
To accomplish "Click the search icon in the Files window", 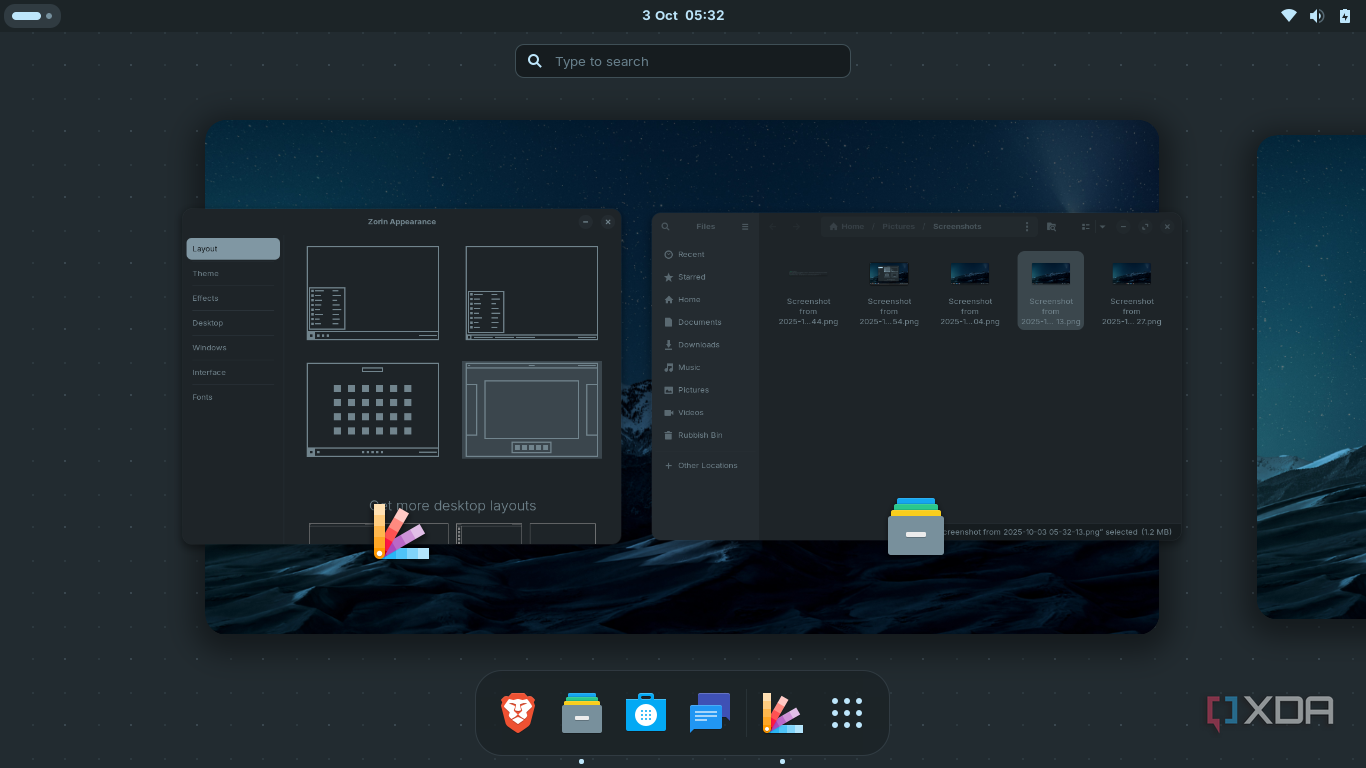I will [666, 226].
